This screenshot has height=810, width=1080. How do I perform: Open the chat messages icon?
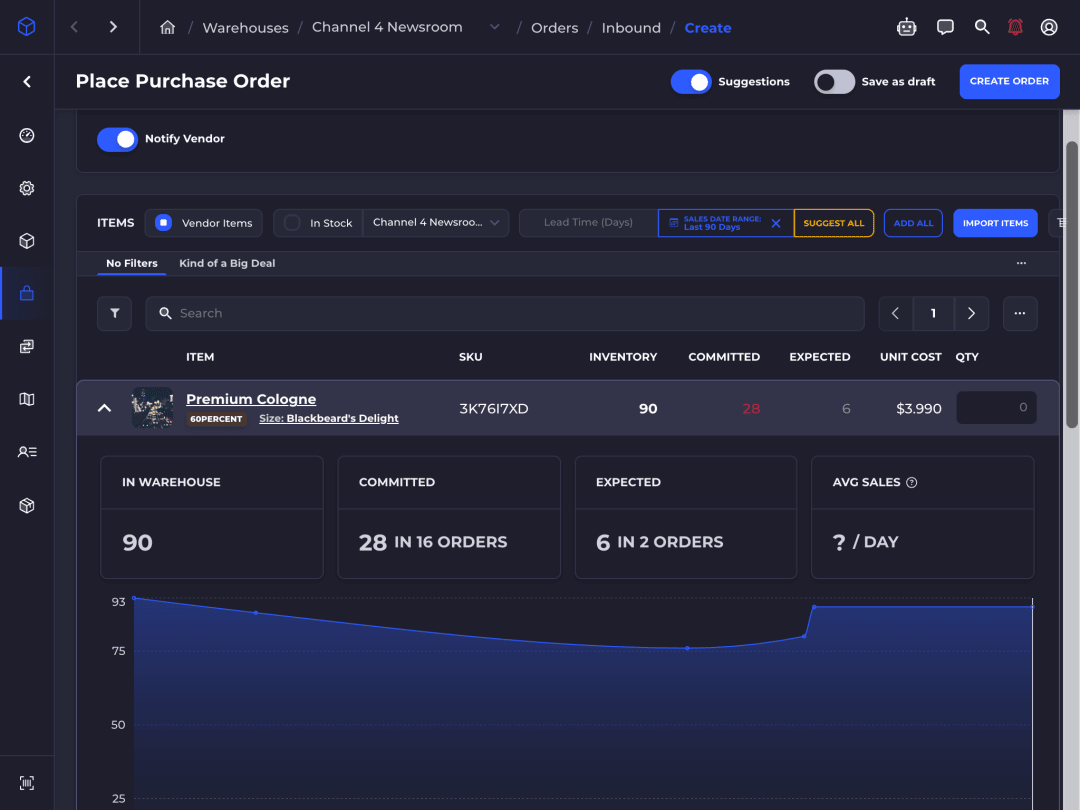(945, 27)
